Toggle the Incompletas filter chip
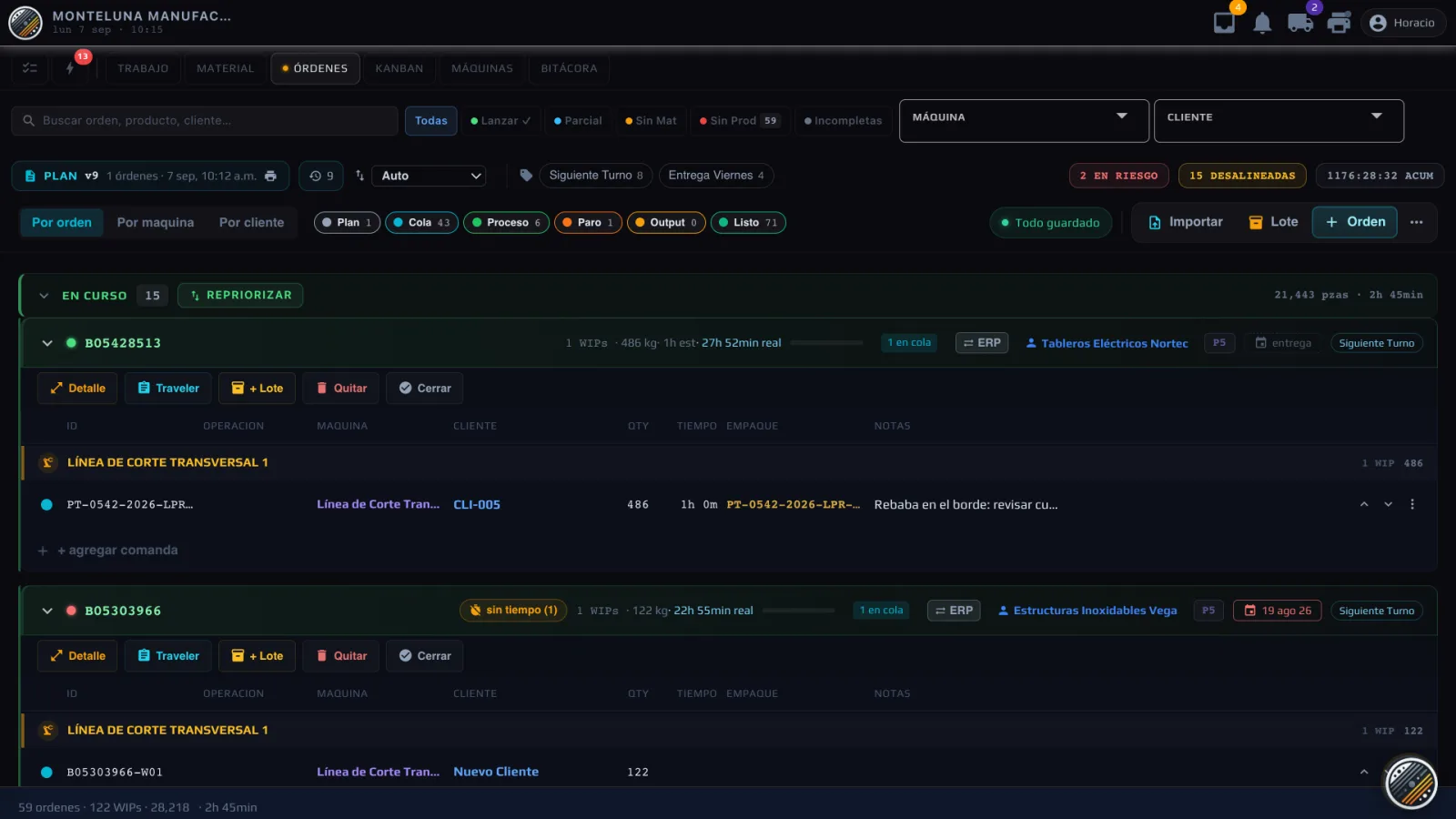1456x819 pixels. tap(843, 120)
